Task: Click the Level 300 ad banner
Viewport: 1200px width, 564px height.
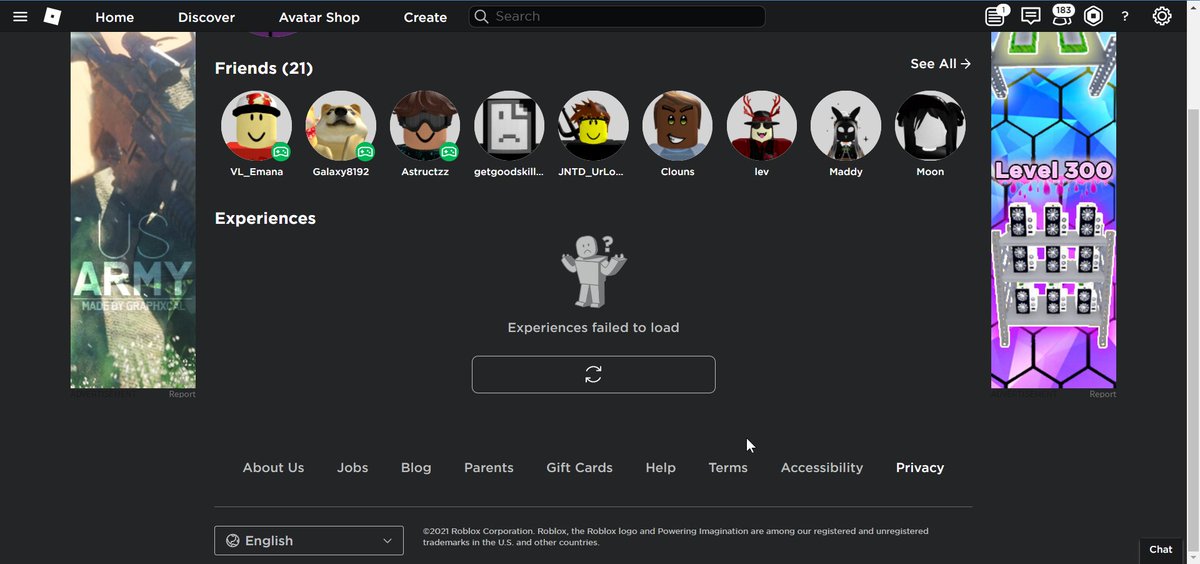Action: pyautogui.click(x=1053, y=210)
